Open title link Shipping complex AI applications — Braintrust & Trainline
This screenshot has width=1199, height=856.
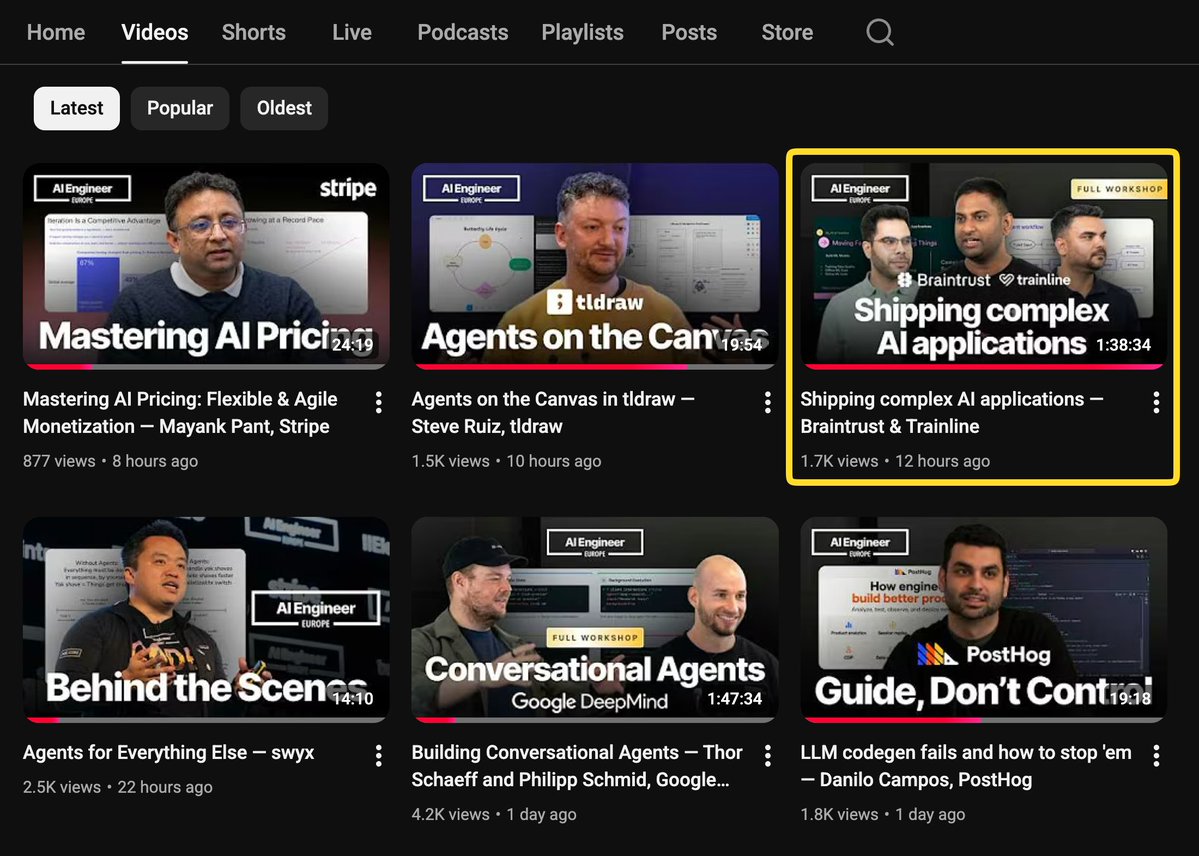point(952,412)
